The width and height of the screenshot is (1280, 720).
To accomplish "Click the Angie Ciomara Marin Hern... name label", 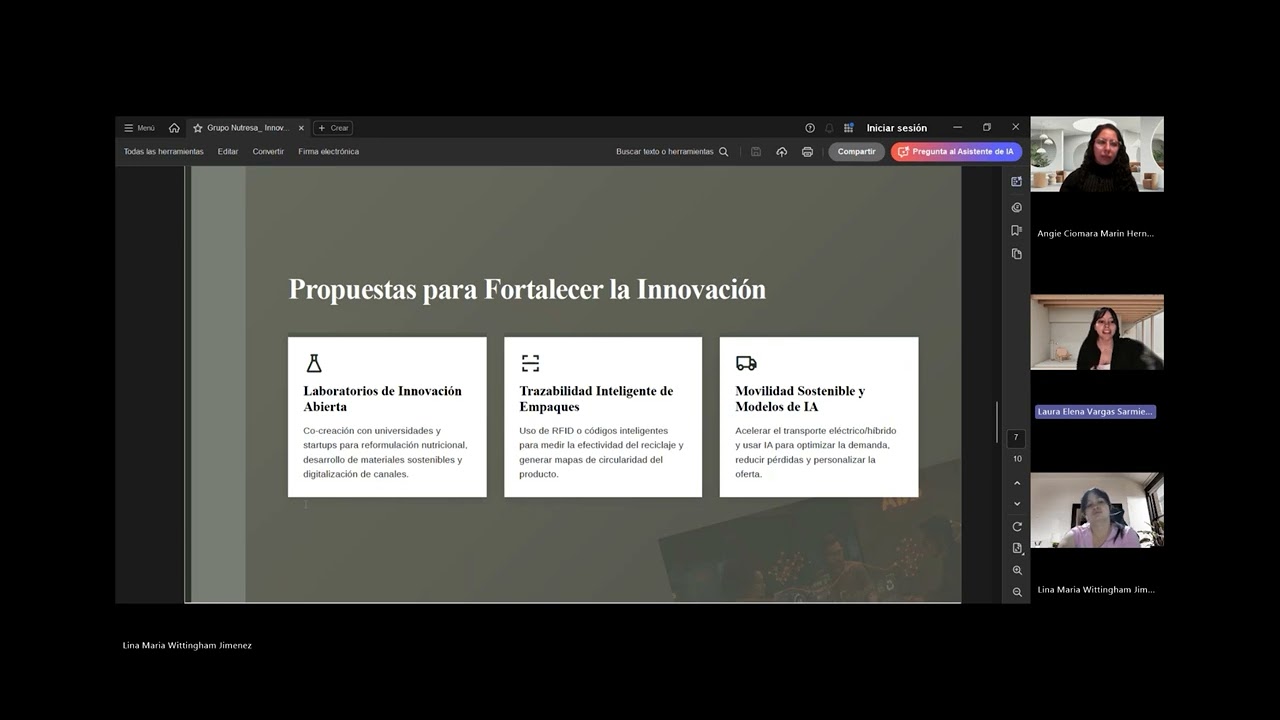I will (1095, 233).
